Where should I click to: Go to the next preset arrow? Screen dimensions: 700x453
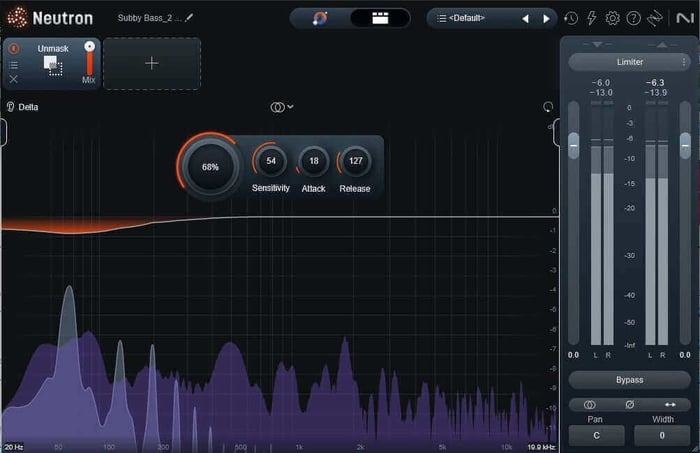pos(546,19)
